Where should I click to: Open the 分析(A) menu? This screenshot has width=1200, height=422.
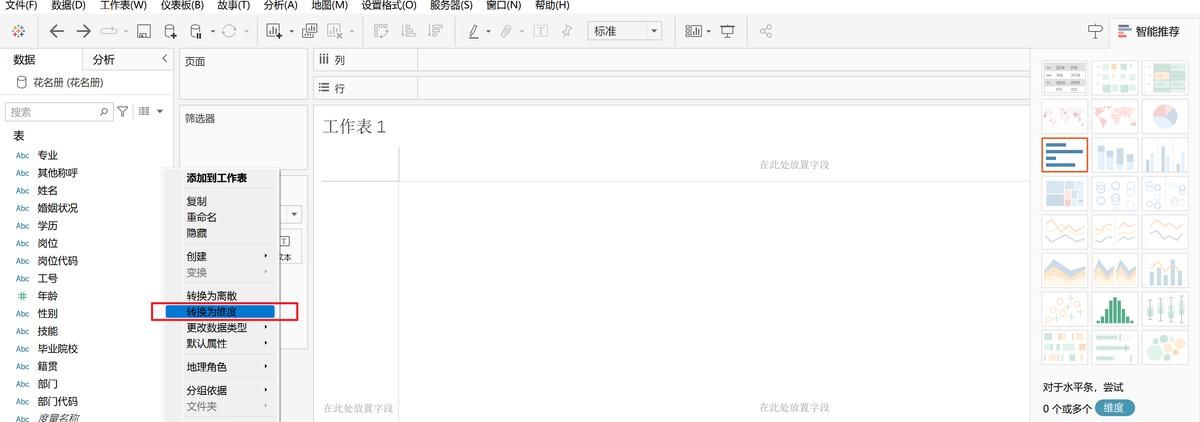point(281,5)
